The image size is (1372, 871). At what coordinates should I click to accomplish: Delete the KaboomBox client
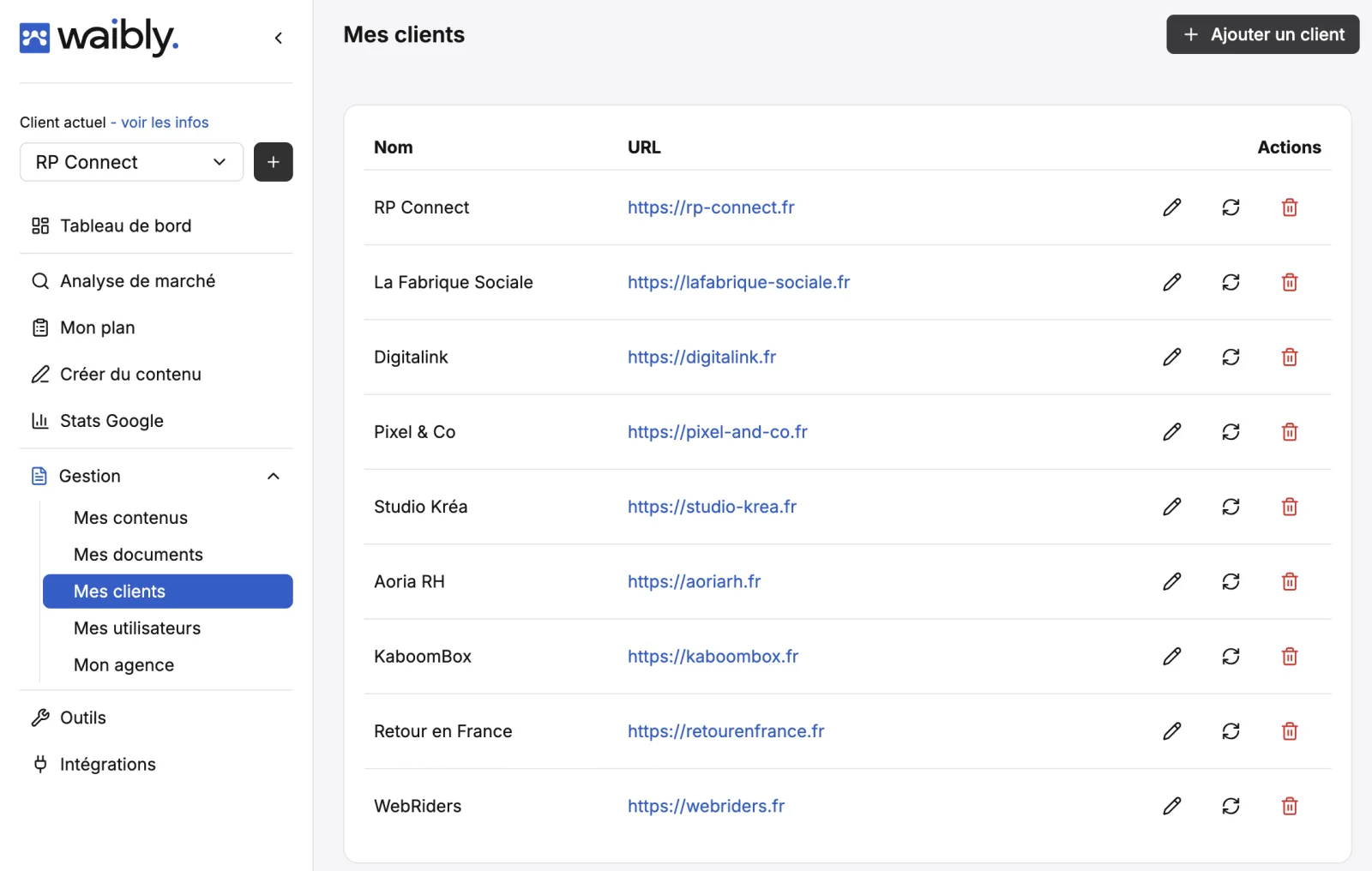[1290, 657]
